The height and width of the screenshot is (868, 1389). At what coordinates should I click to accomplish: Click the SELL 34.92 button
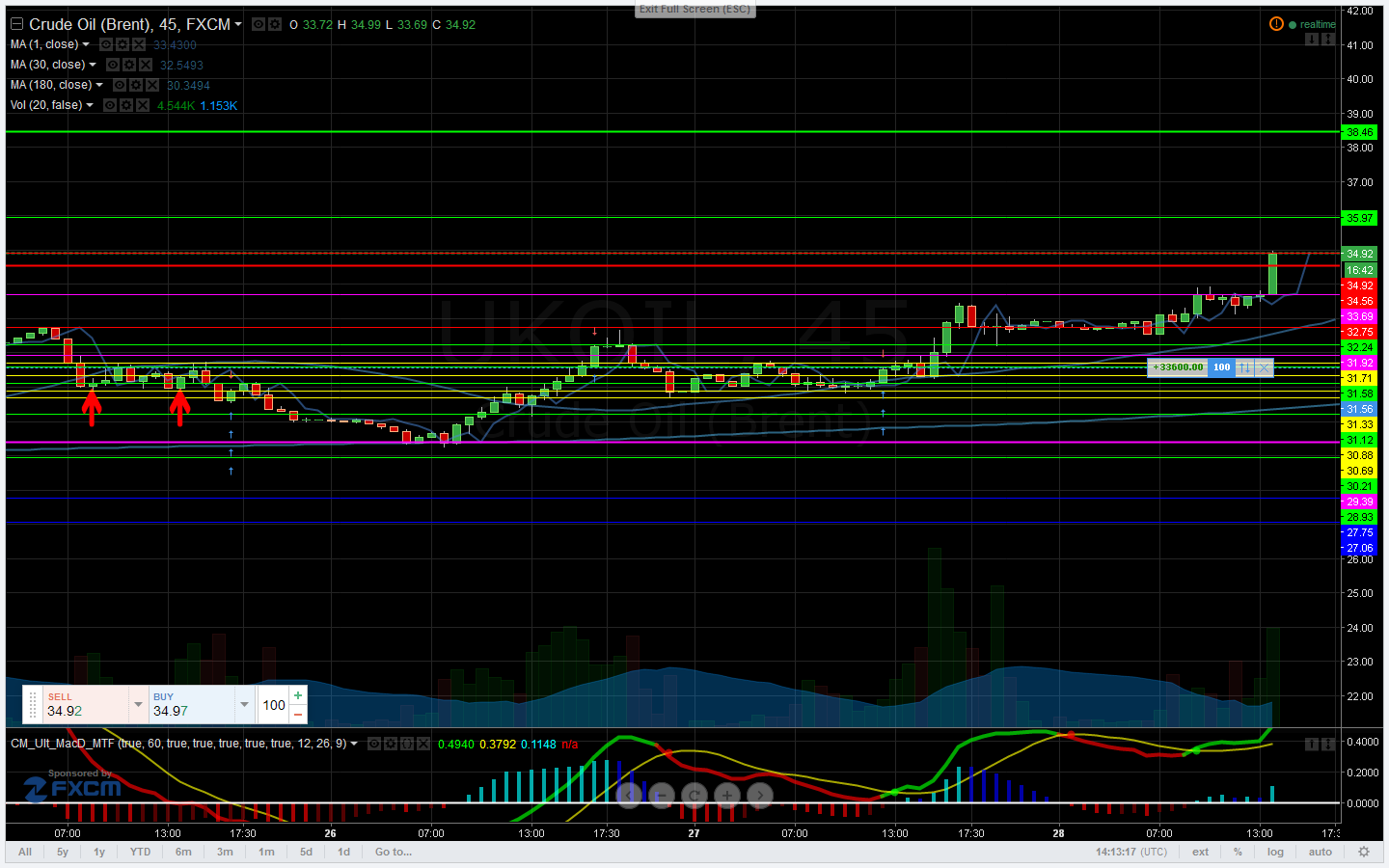click(85, 705)
